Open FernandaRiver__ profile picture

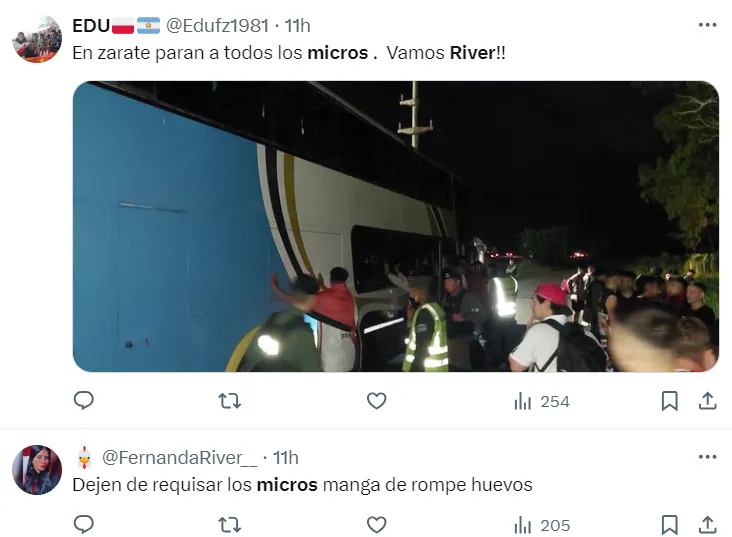click(x=37, y=470)
